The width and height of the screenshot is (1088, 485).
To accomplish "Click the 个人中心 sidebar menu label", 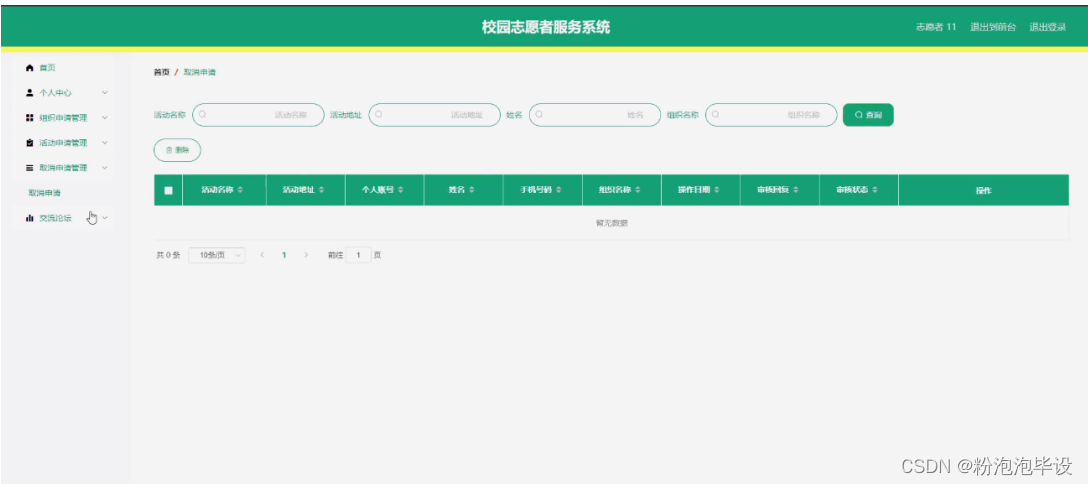I will tap(56, 92).
